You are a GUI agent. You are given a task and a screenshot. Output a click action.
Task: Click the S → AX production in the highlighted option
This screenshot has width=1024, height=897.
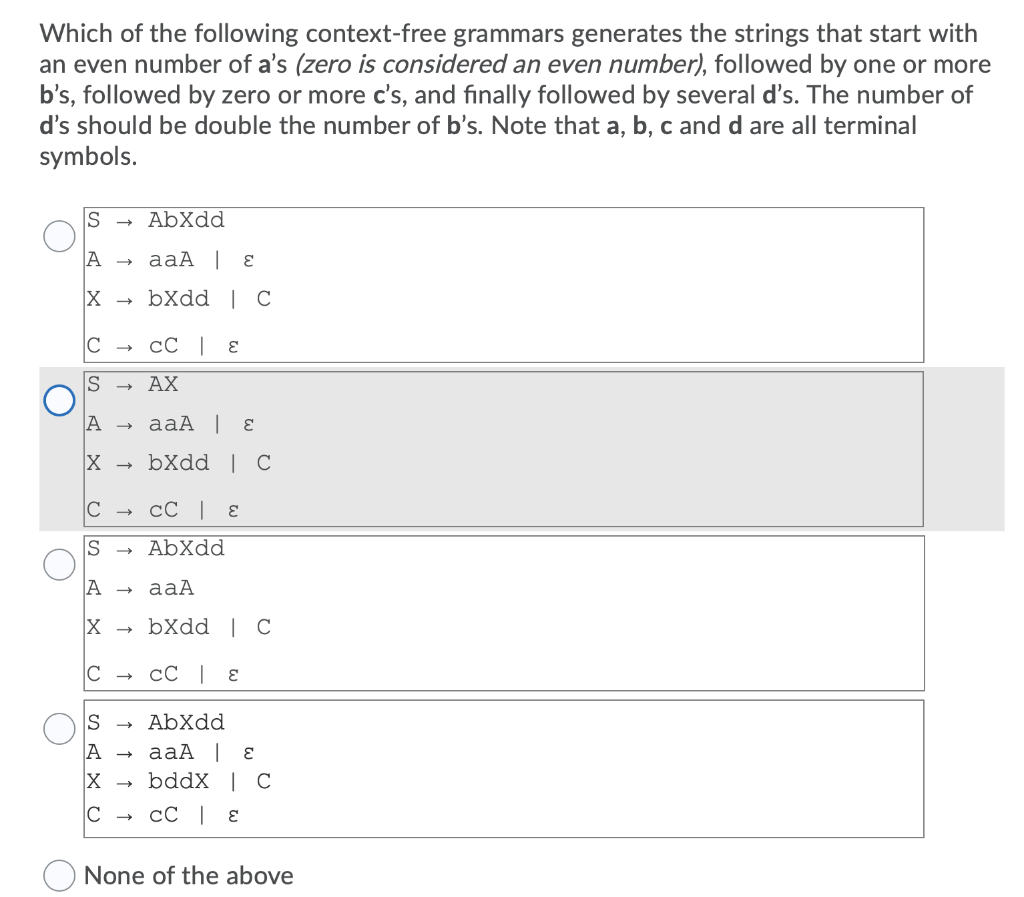pos(133,383)
